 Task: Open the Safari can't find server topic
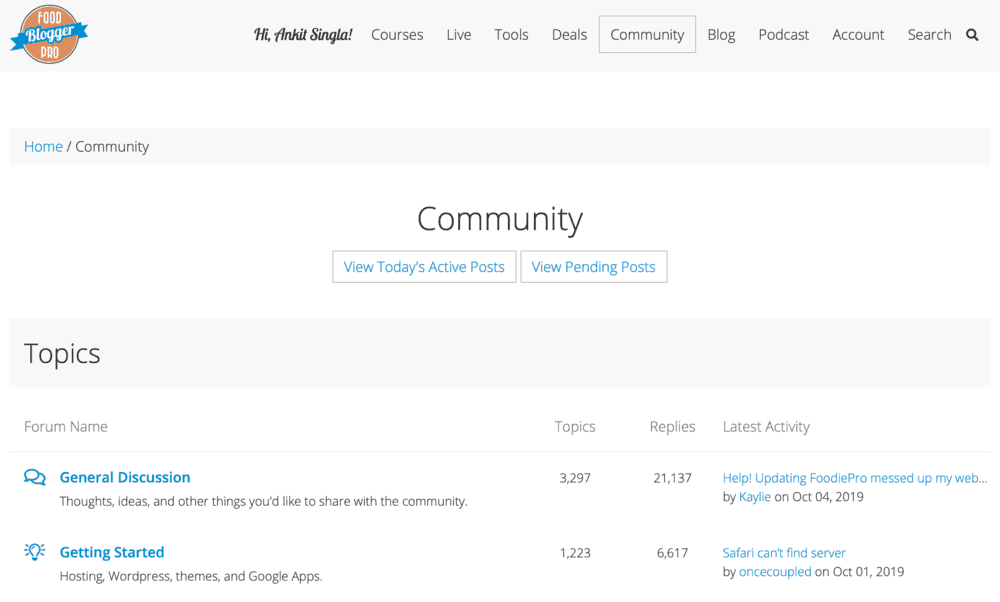click(784, 552)
